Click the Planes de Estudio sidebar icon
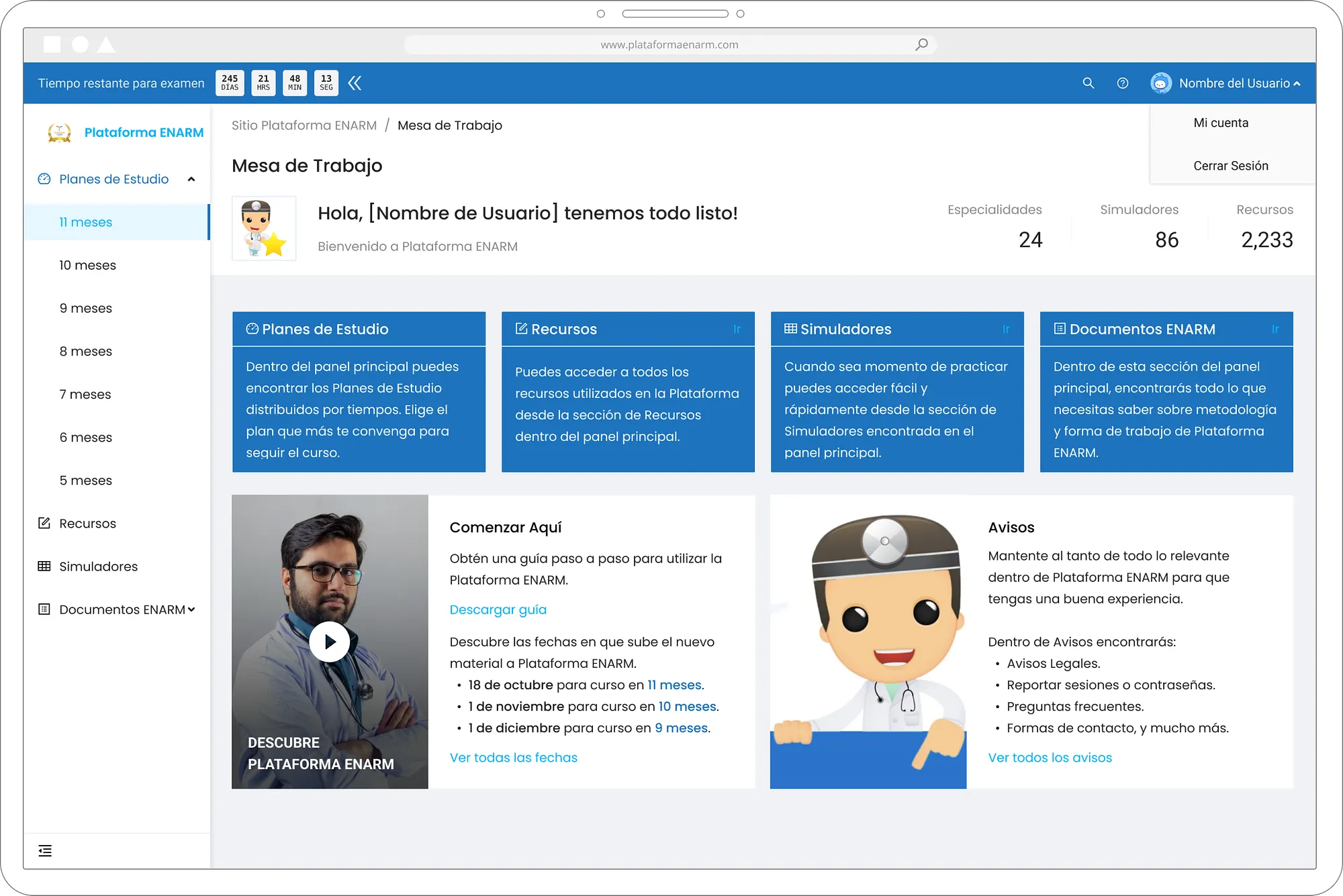1343x896 pixels. [44, 179]
